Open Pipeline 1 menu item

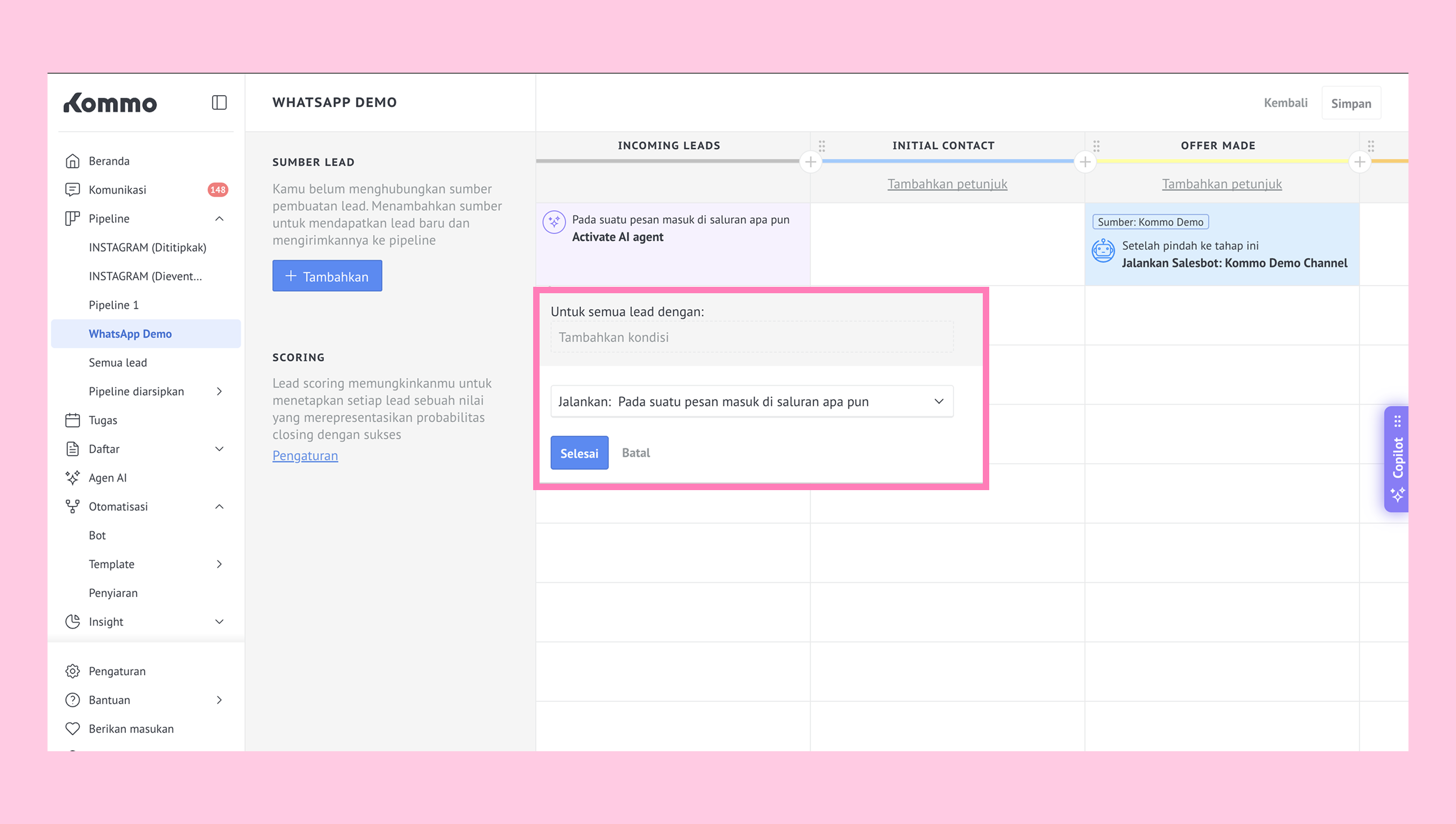[x=114, y=305]
